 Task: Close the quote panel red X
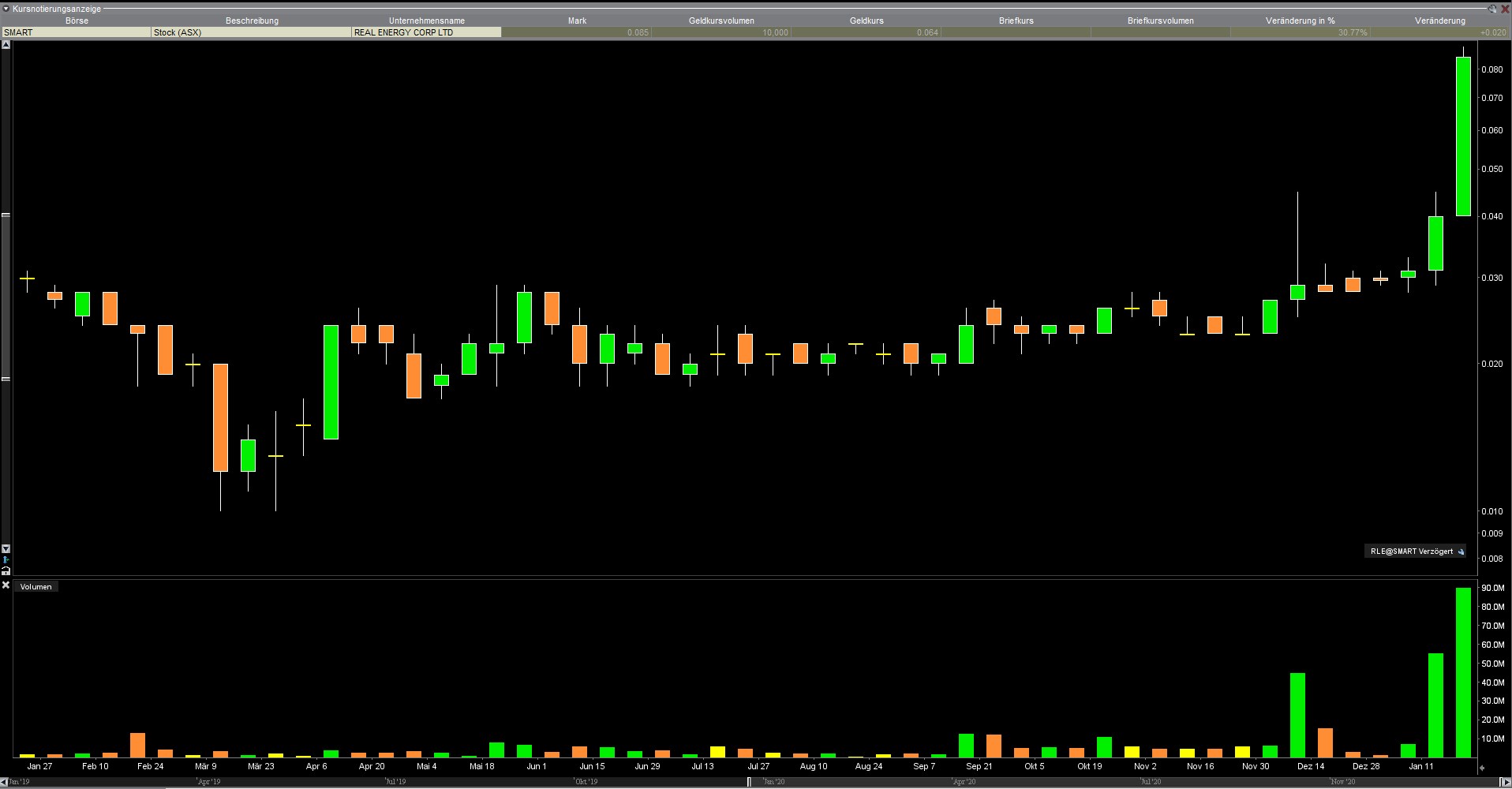pos(1504,9)
